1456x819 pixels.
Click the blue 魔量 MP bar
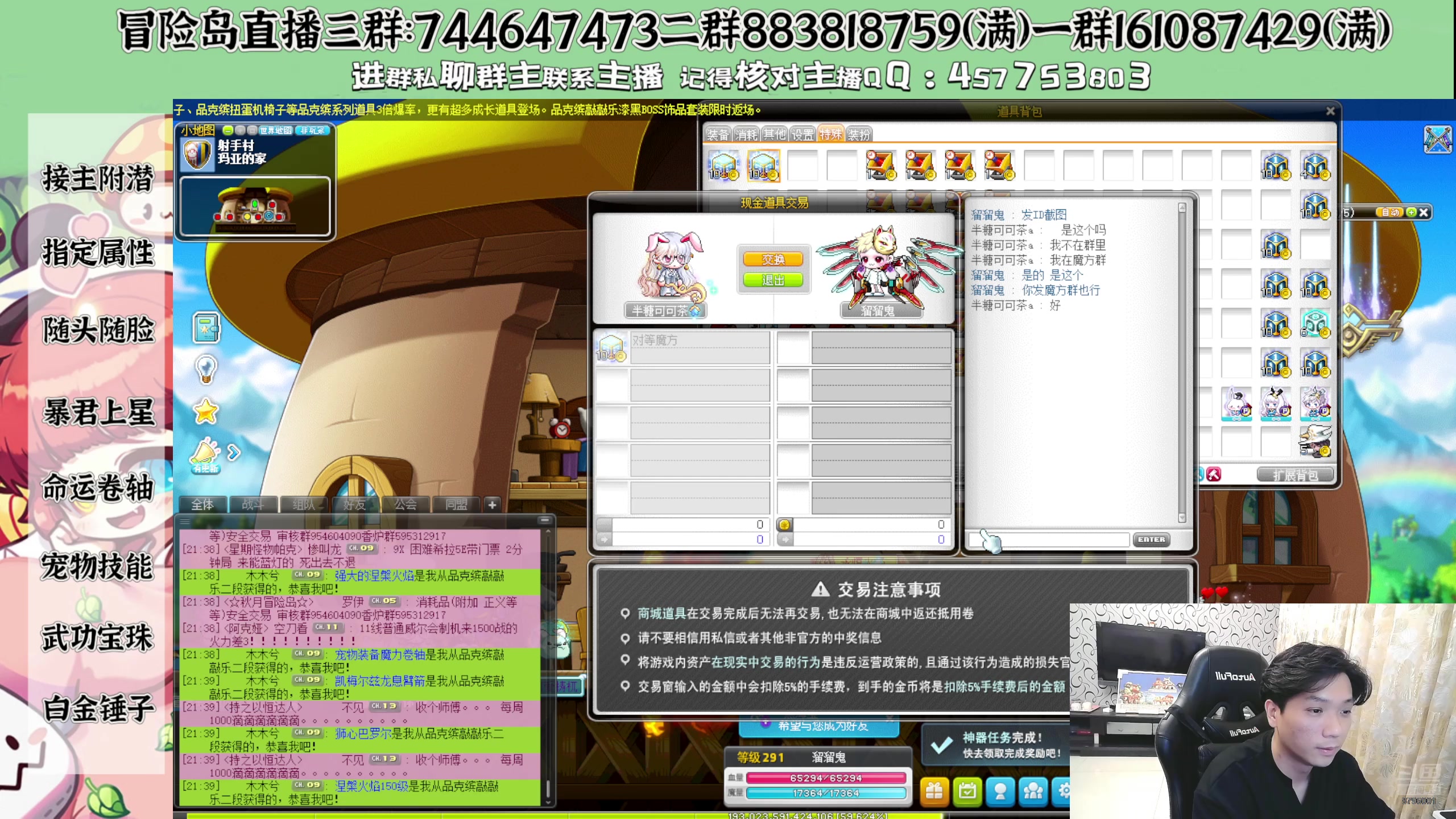826,793
